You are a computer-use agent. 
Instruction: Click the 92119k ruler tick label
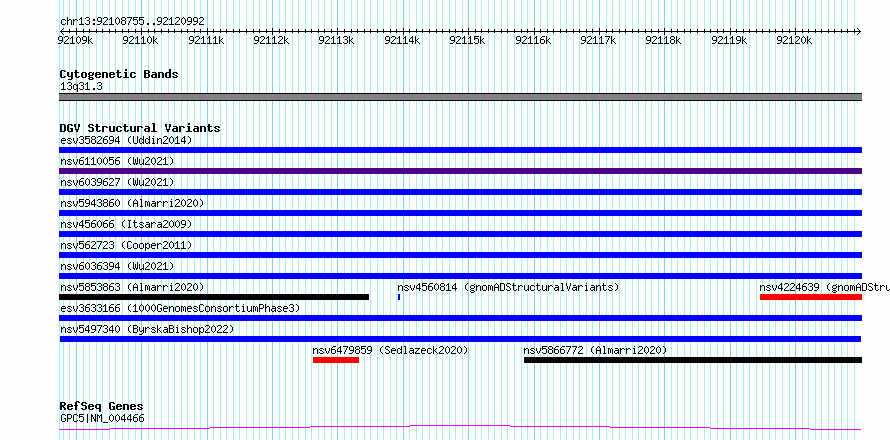click(729, 40)
